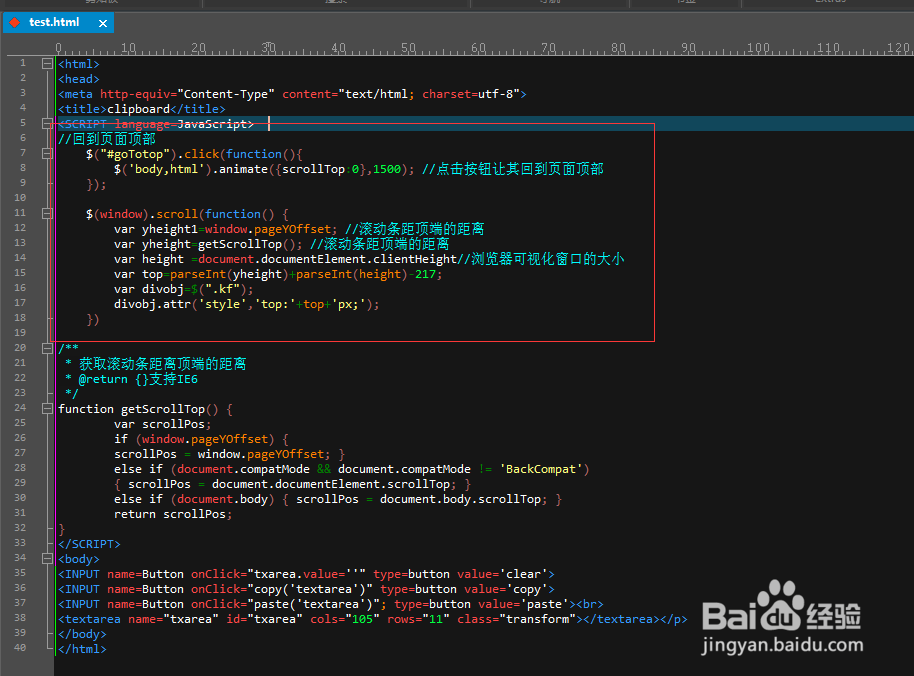Image resolution: width=914 pixels, height=676 pixels.
Task: Collapse the SCRIPT block fold on line 5
Action: coord(47,124)
